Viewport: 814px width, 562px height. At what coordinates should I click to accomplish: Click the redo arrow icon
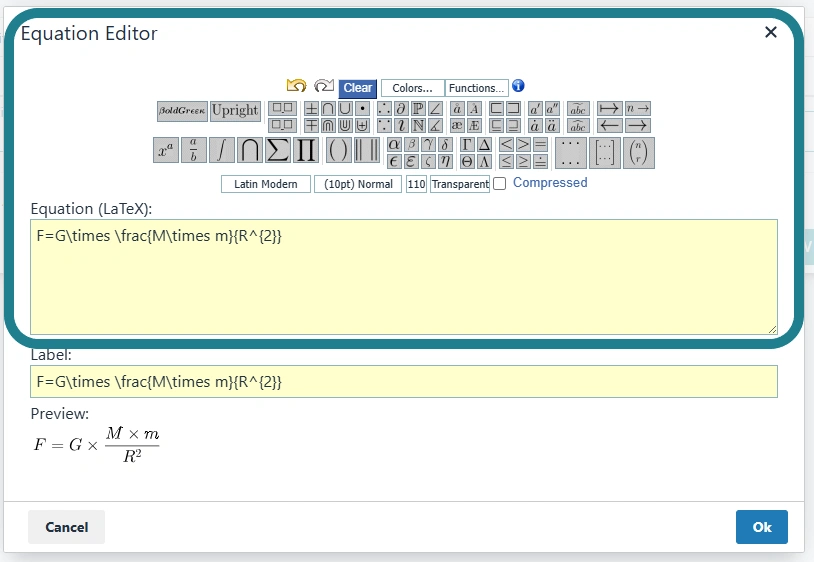(x=324, y=85)
